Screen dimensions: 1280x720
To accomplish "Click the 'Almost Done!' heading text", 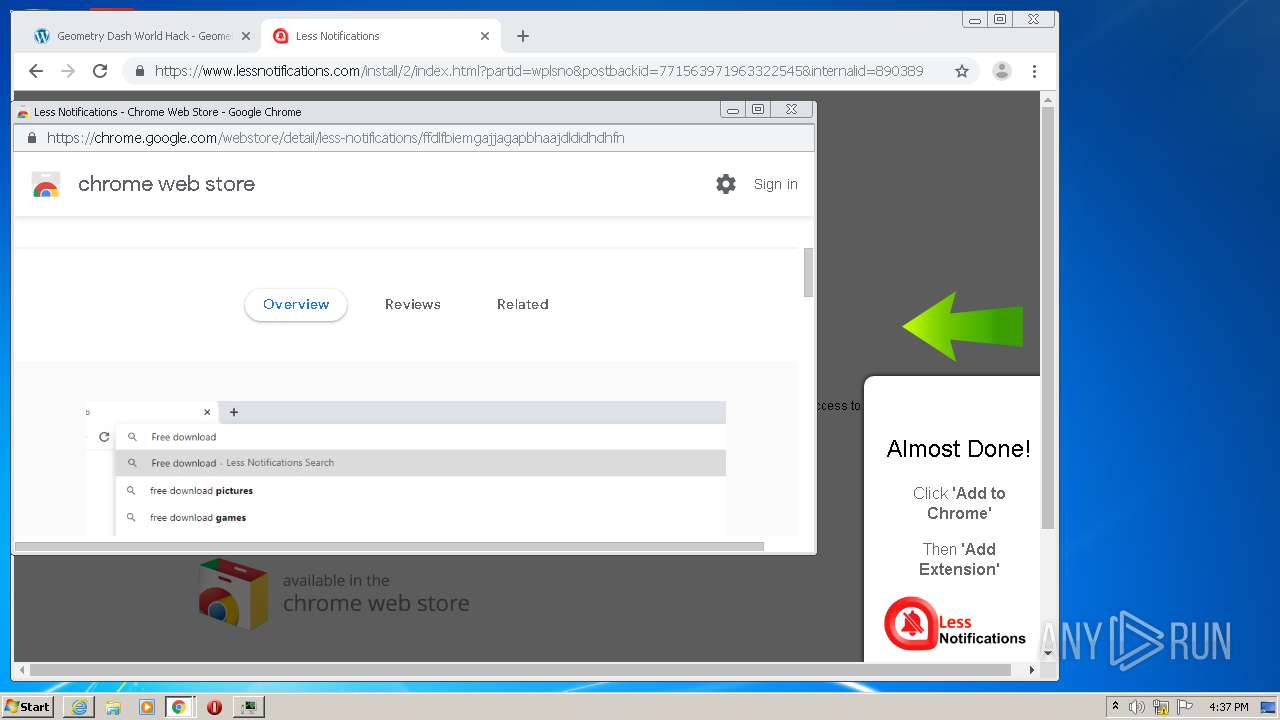I will pyautogui.click(x=958, y=449).
